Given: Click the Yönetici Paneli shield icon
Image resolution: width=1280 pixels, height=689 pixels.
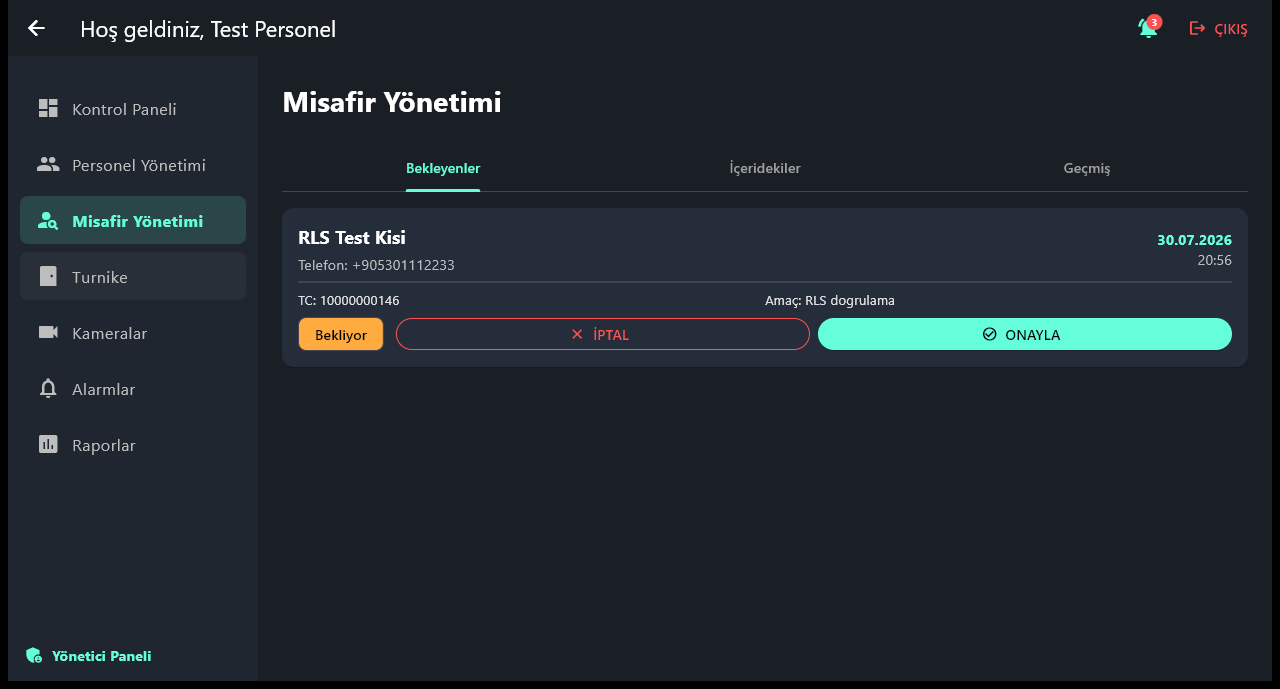Looking at the screenshot, I should (34, 656).
